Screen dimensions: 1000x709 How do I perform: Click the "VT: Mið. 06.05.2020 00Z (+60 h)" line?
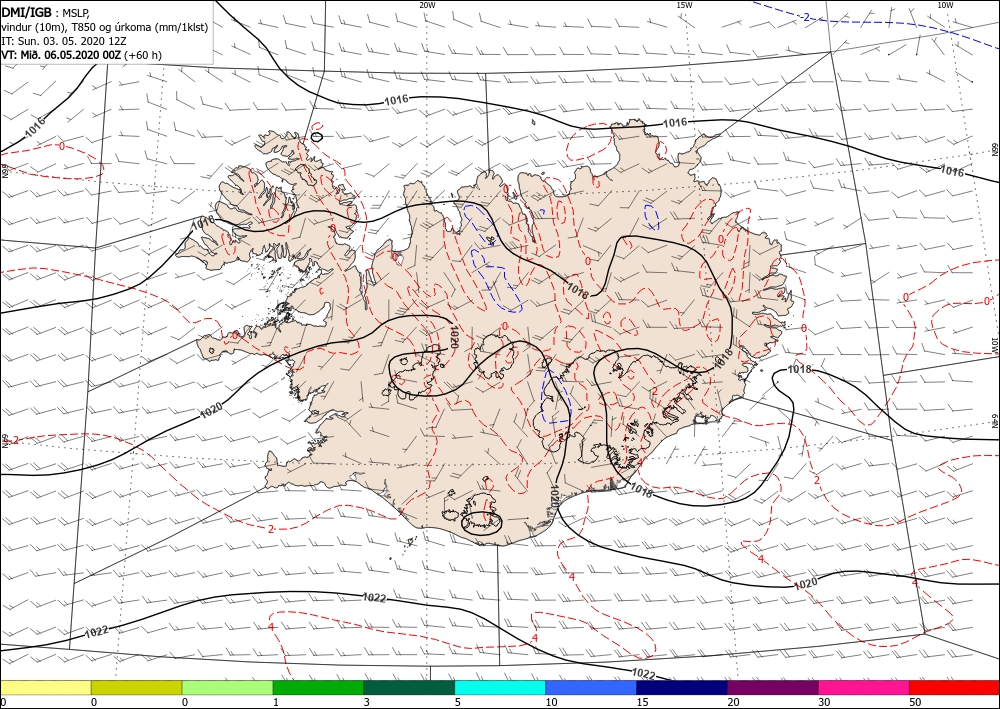[x=82, y=55]
